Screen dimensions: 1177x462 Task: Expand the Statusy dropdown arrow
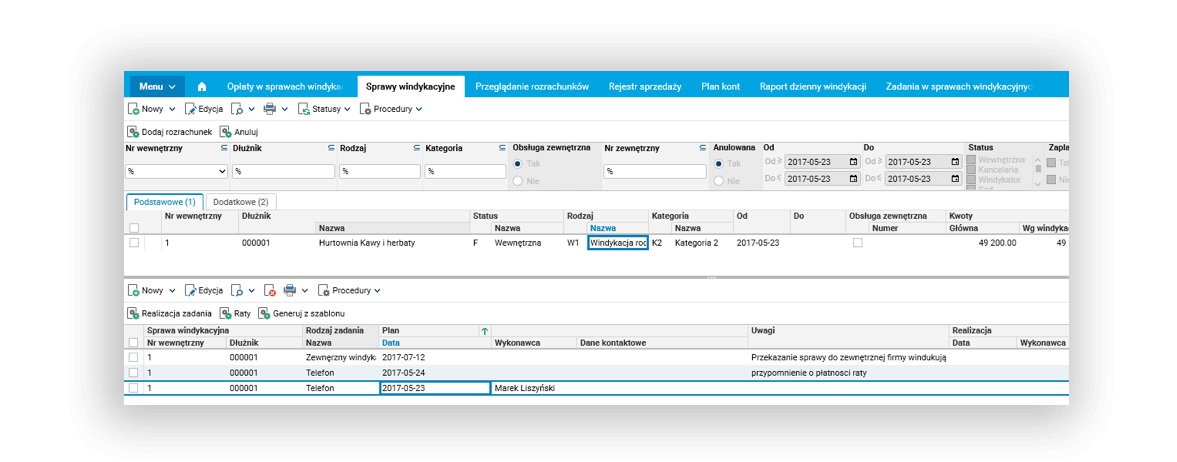pyautogui.click(x=348, y=110)
